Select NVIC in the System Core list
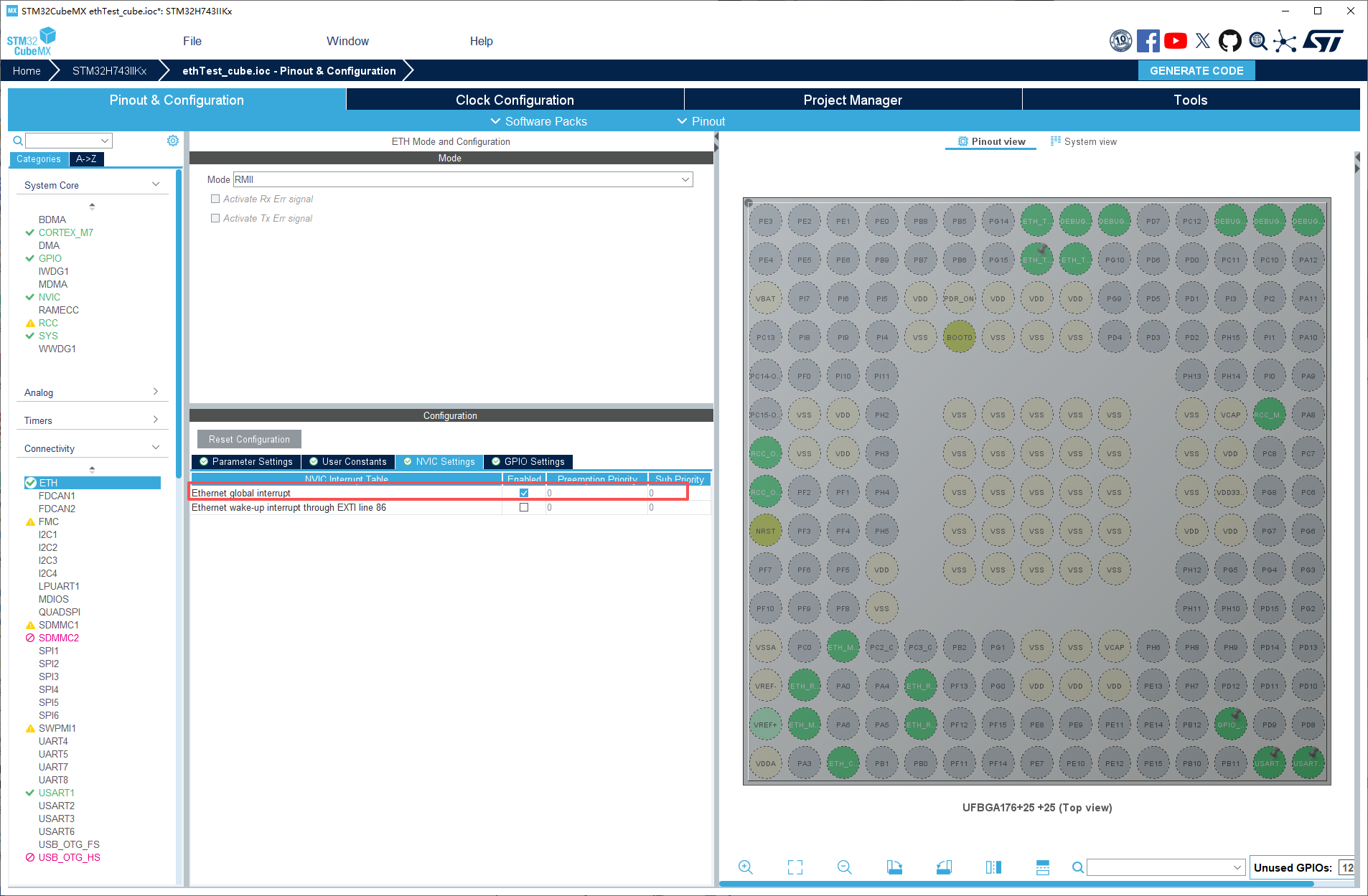Viewport: 1368px width, 896px height. (x=49, y=297)
